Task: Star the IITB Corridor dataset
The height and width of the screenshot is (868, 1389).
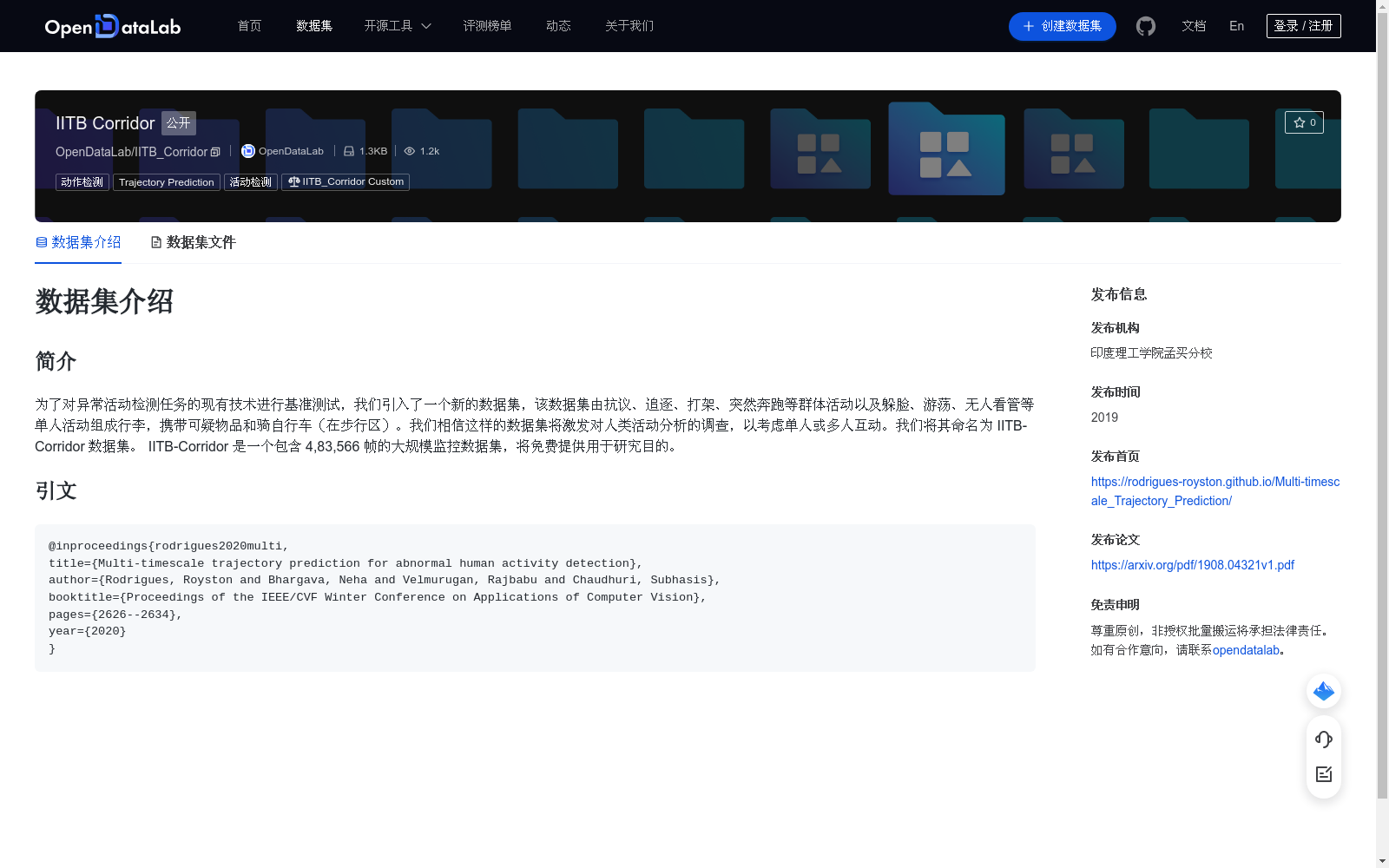Action: click(1304, 122)
